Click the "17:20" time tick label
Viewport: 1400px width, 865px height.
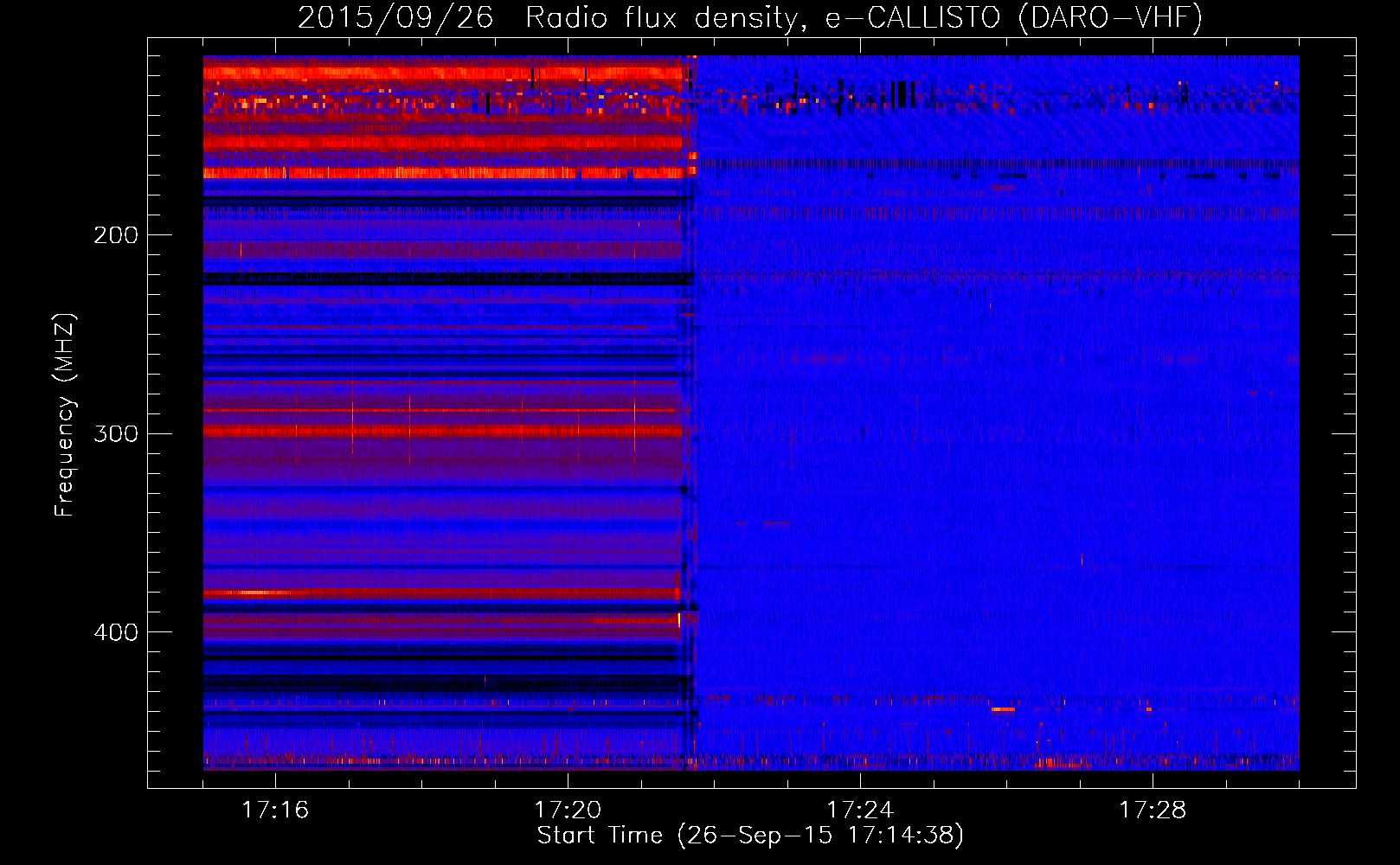click(568, 811)
